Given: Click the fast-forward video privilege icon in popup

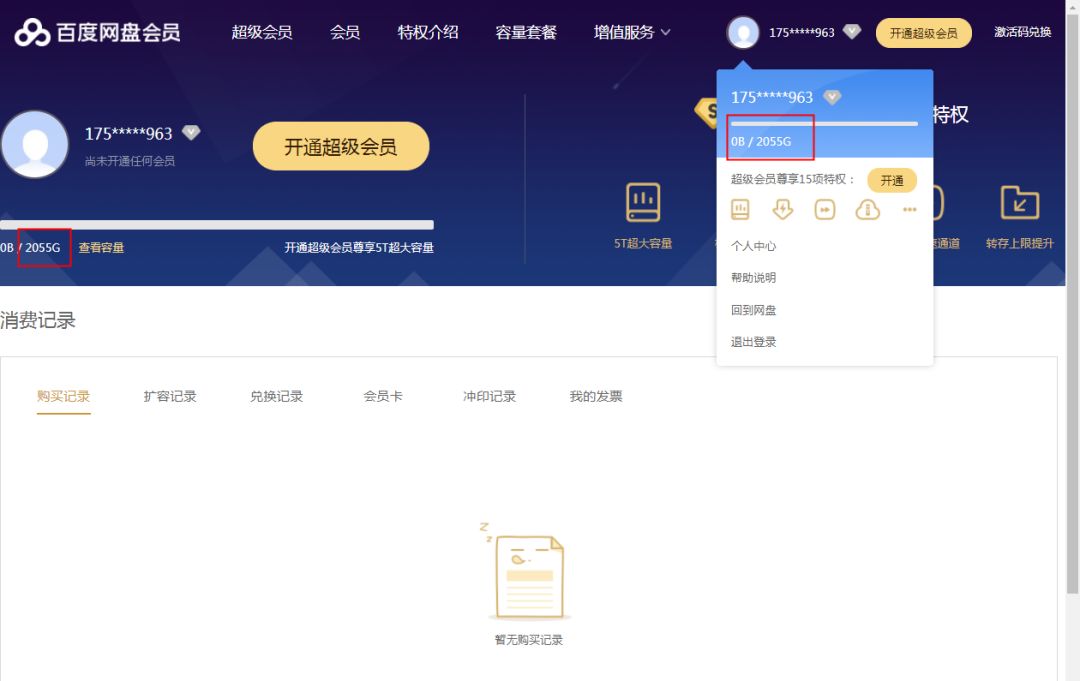Looking at the screenshot, I should click(824, 209).
